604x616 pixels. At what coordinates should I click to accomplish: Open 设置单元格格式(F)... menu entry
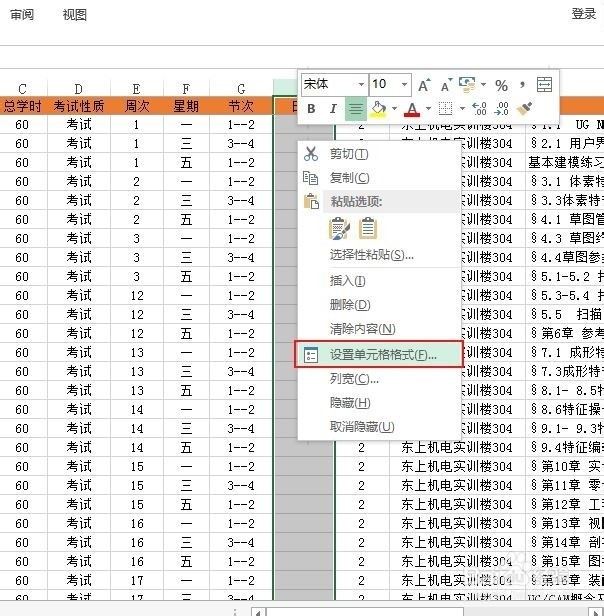pyautogui.click(x=379, y=355)
